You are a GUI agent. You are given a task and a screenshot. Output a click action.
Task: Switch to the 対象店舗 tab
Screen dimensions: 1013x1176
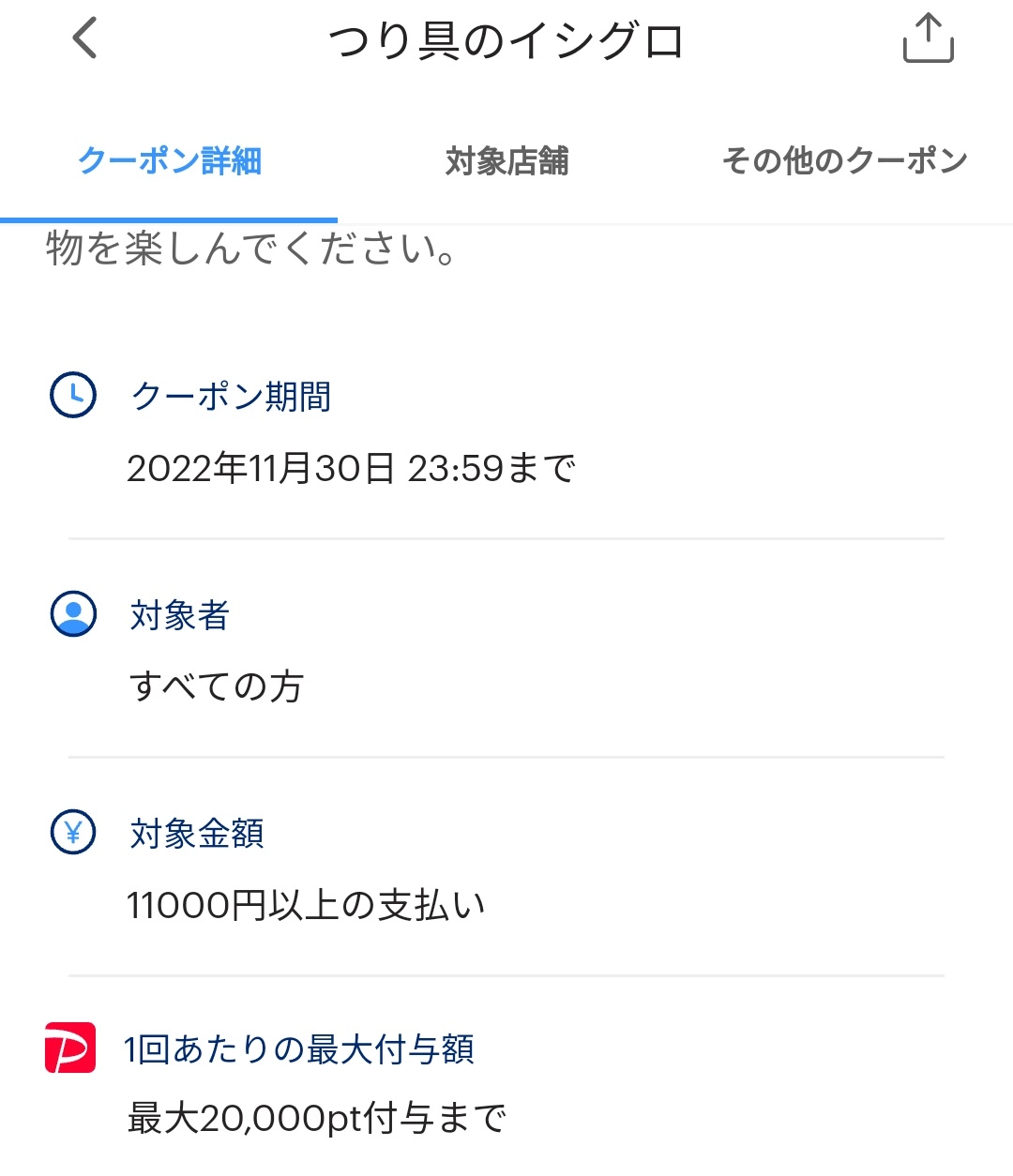506,161
